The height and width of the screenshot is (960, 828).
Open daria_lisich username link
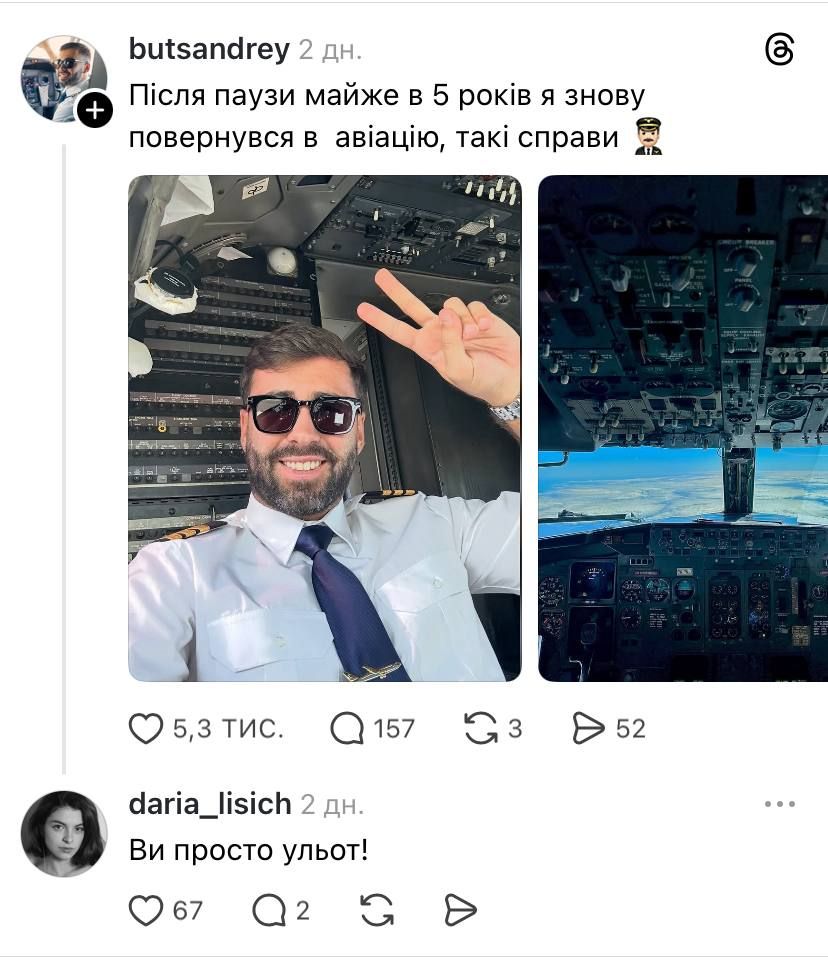pos(210,804)
